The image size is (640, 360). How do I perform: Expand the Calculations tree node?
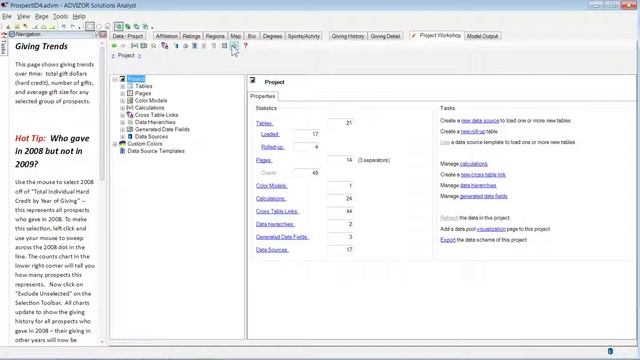point(122,108)
